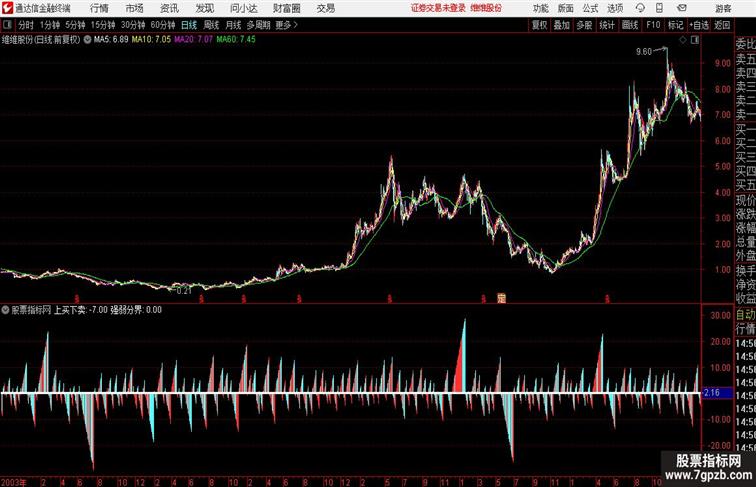
Task: Select the 月线 monthly period
Action: click(233, 25)
